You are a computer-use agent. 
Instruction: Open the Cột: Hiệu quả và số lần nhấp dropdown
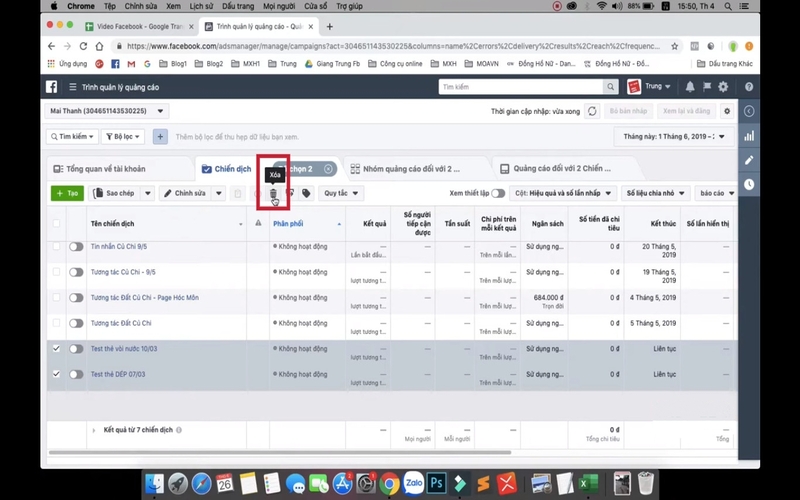coord(563,193)
